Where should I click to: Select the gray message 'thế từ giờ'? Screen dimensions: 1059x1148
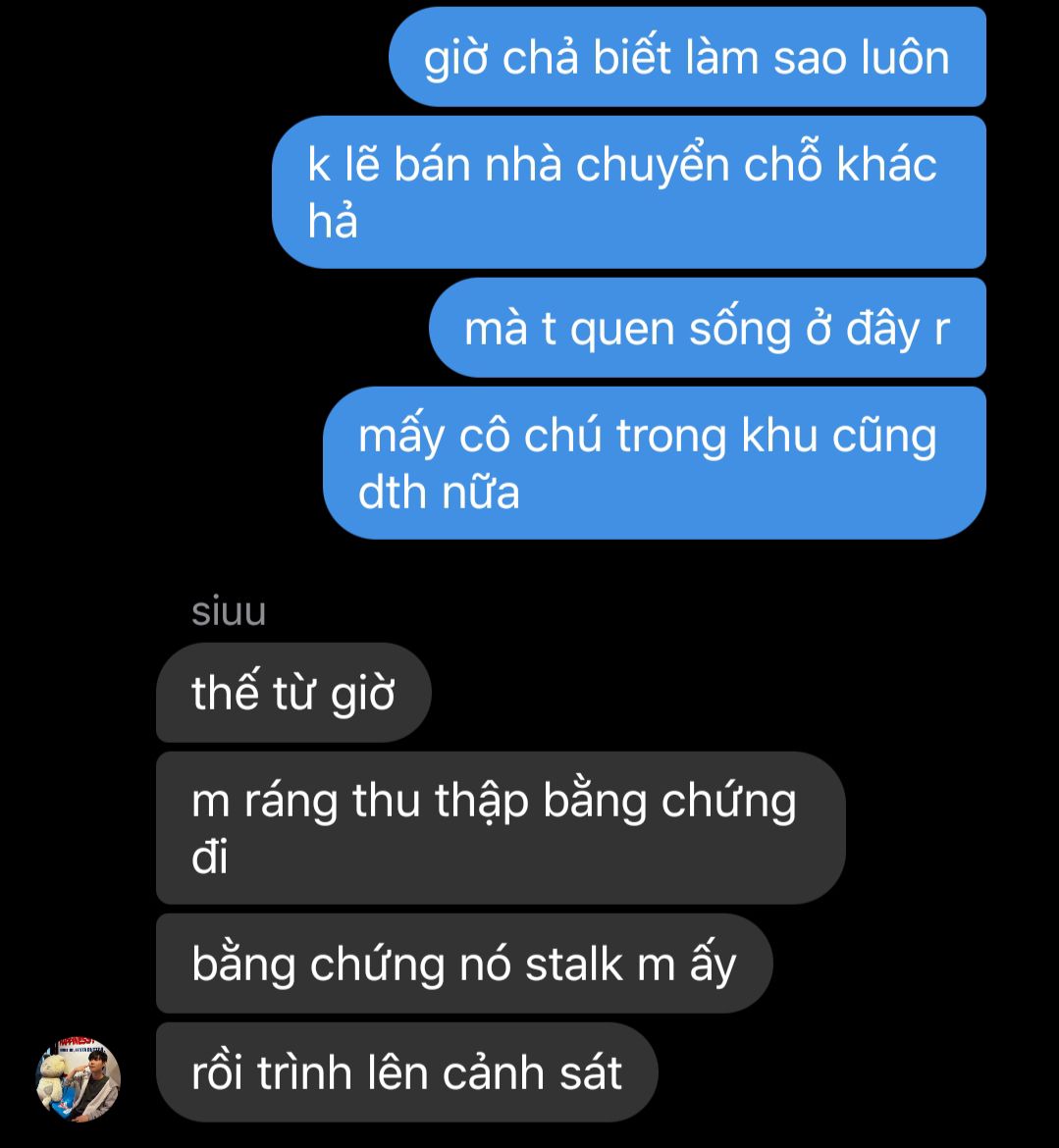click(x=293, y=693)
